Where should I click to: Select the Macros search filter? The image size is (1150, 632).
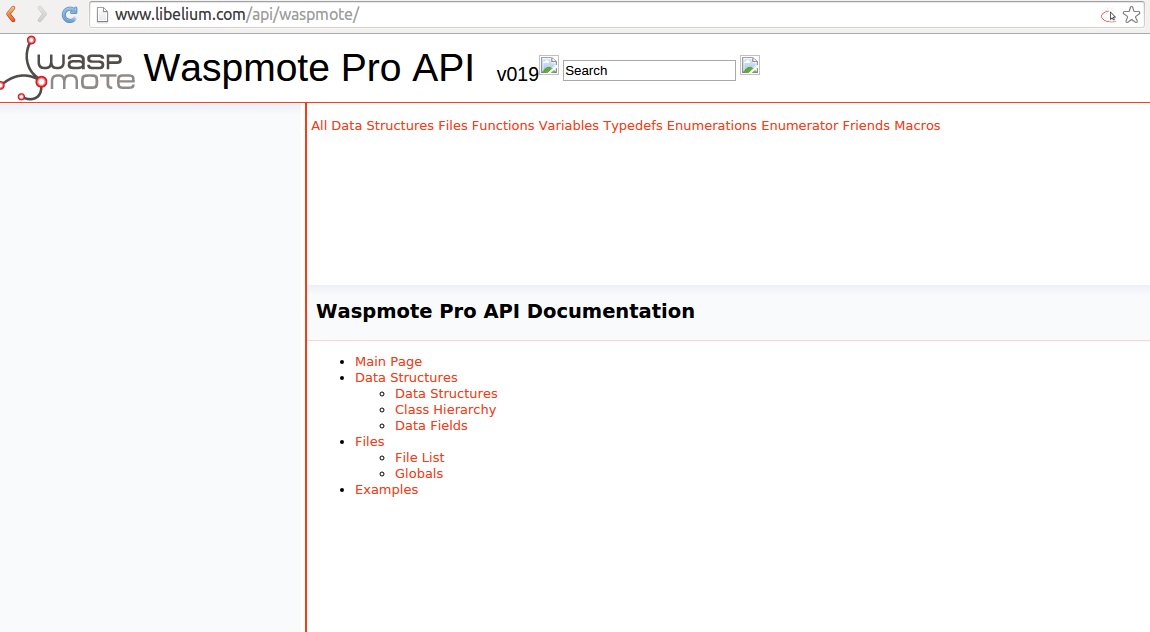click(917, 125)
